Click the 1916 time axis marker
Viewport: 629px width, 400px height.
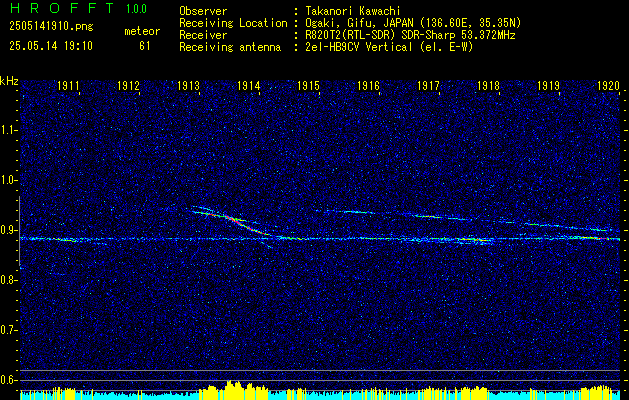click(x=369, y=85)
